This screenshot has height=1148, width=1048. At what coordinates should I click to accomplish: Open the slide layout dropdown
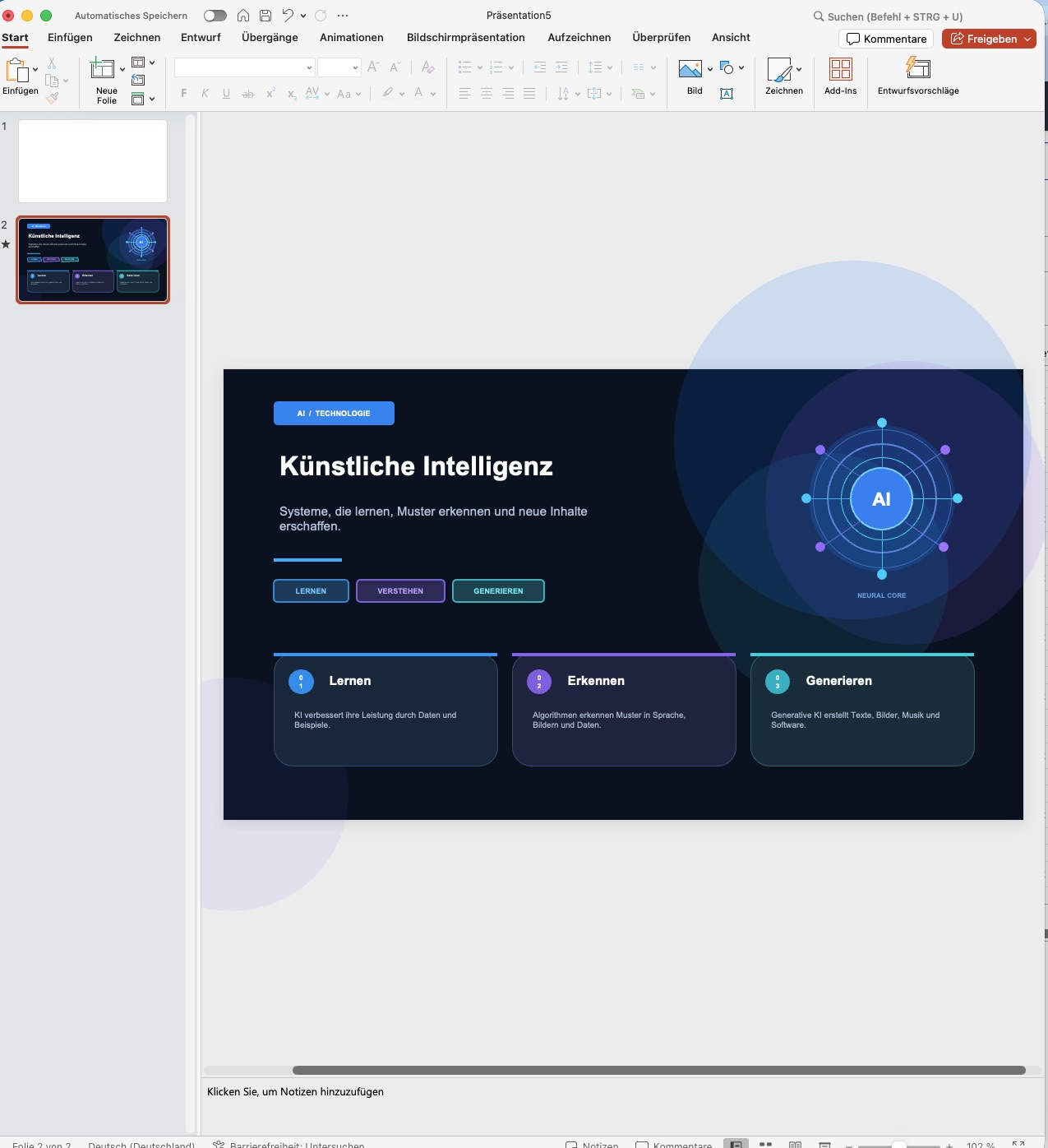pos(143,62)
